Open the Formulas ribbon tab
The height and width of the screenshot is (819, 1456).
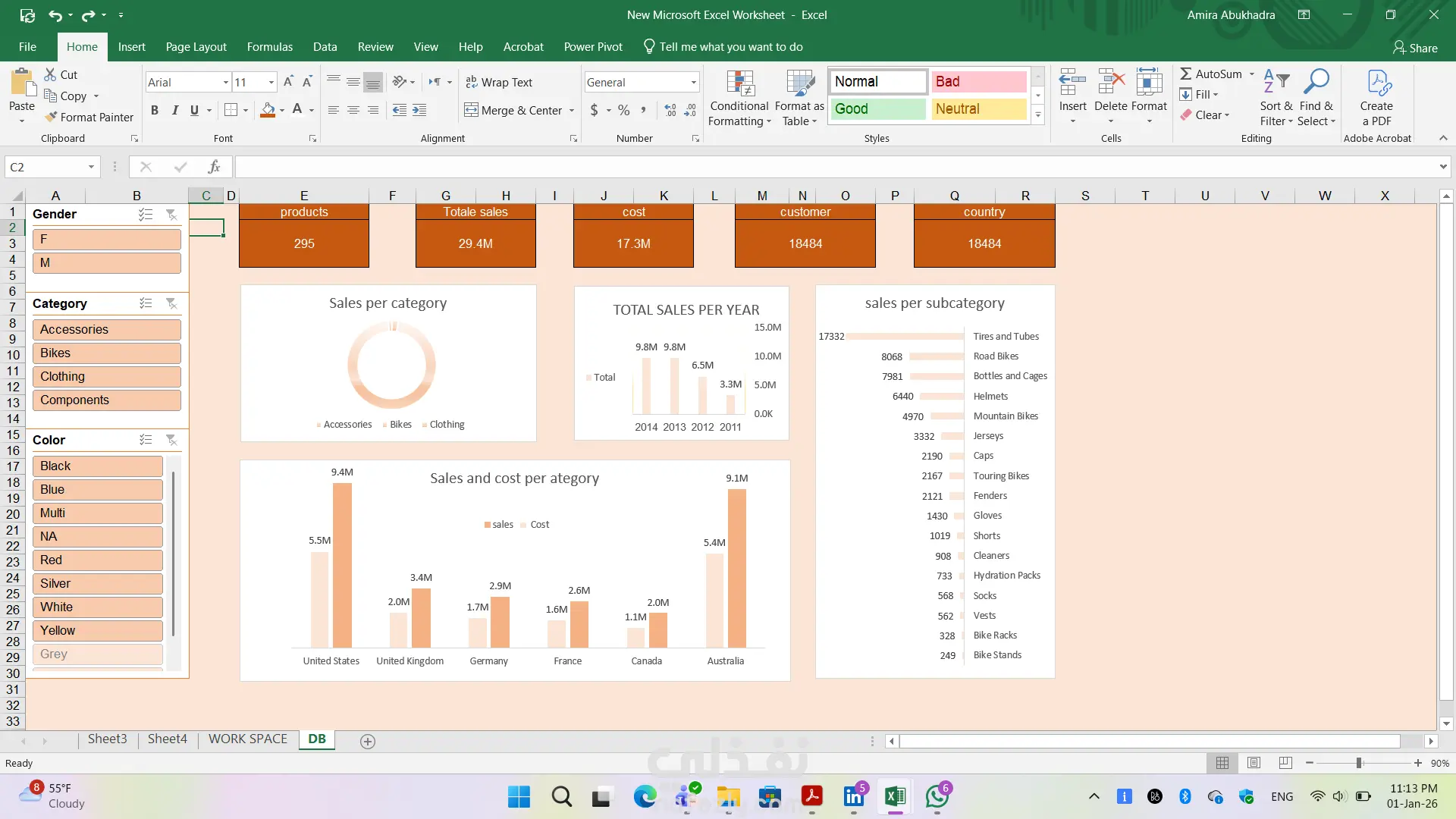(x=269, y=47)
